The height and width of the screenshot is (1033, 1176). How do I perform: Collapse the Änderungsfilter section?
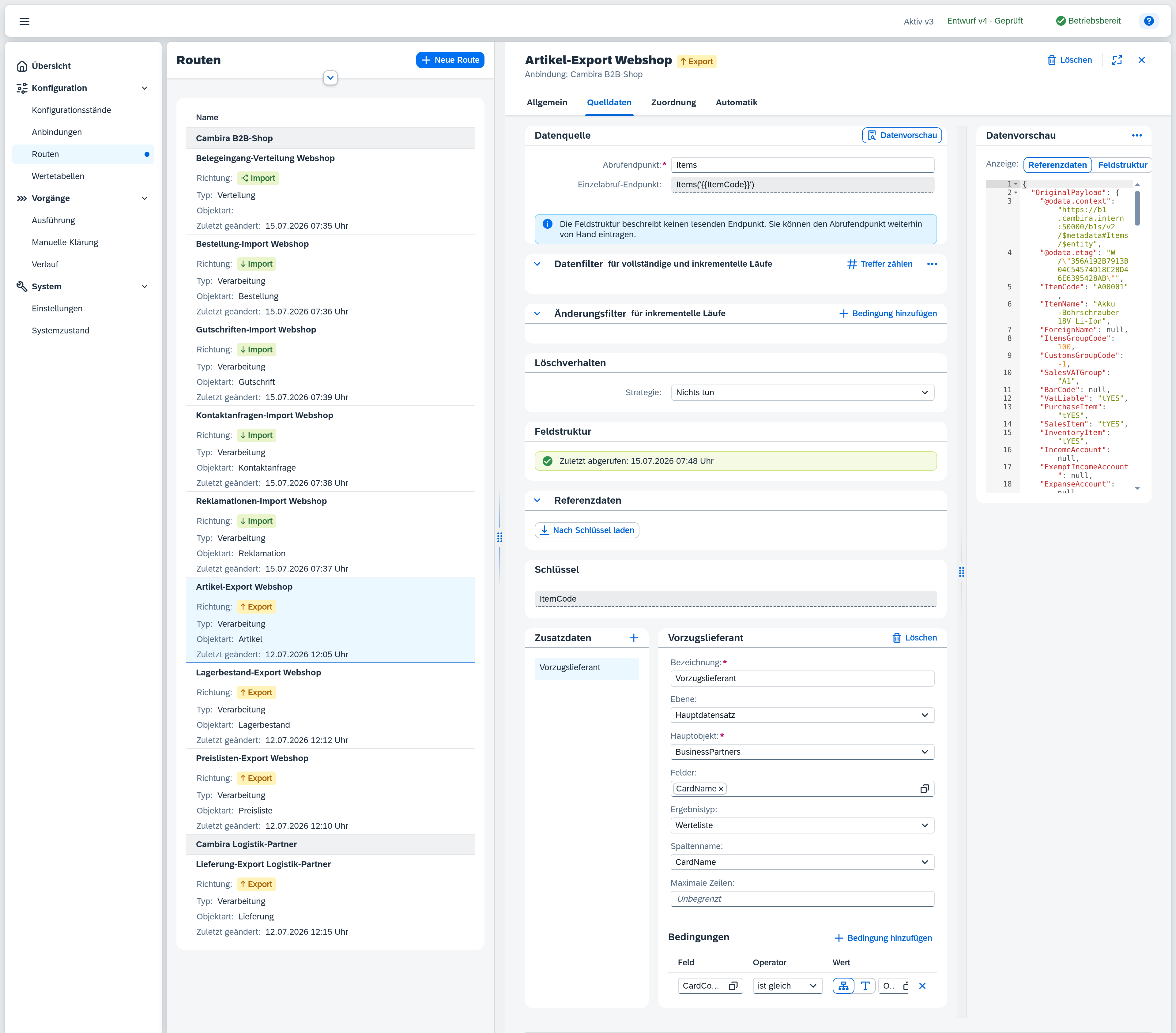[537, 314]
